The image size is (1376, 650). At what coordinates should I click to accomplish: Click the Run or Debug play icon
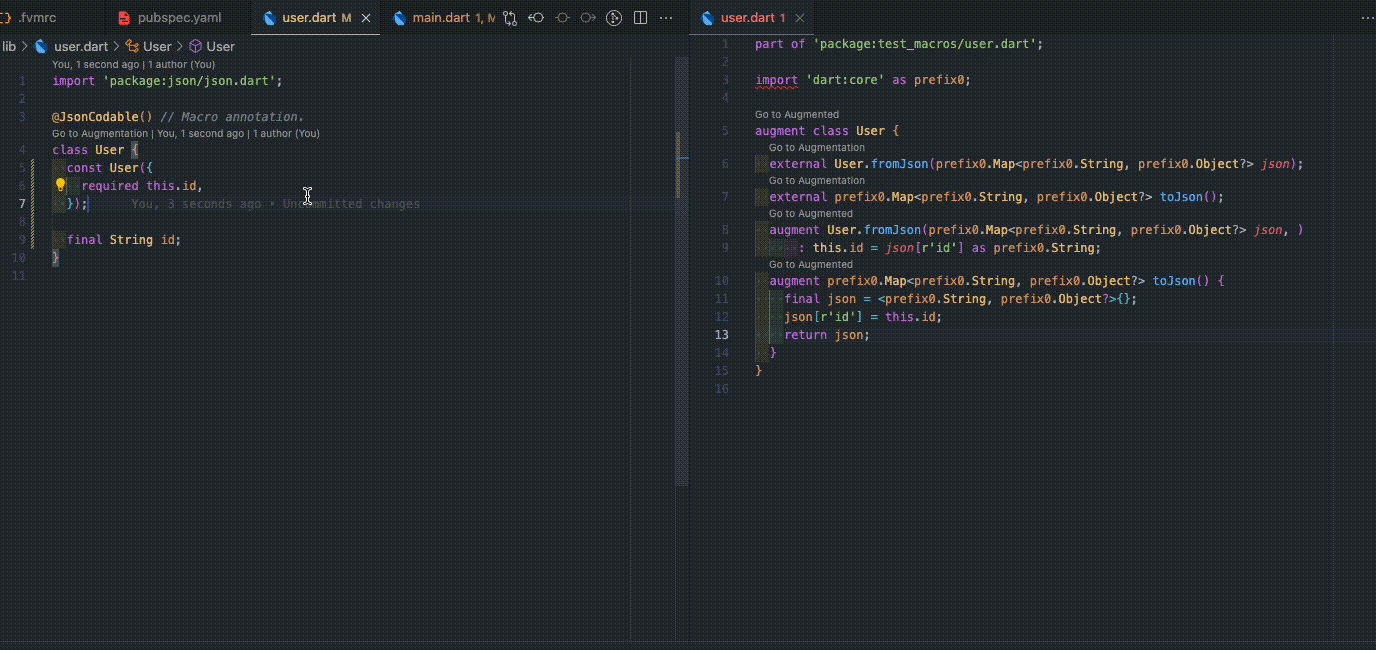(x=613, y=17)
